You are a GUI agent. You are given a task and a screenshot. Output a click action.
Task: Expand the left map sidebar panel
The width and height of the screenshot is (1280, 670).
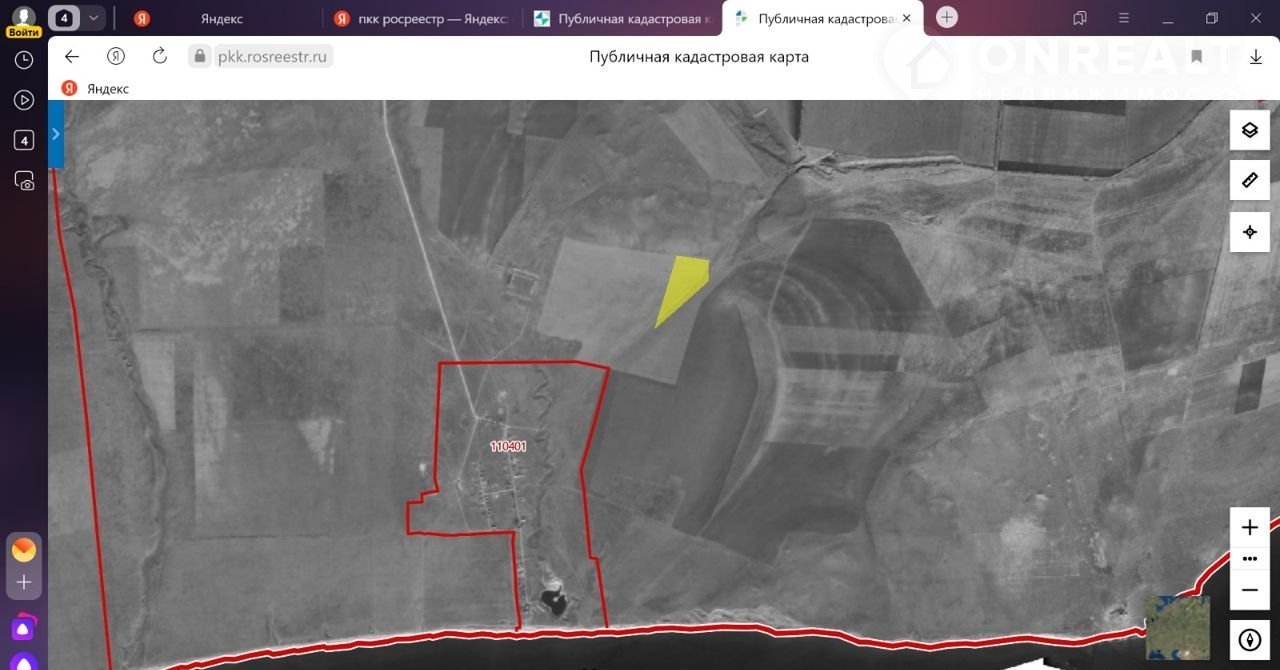[x=56, y=134]
